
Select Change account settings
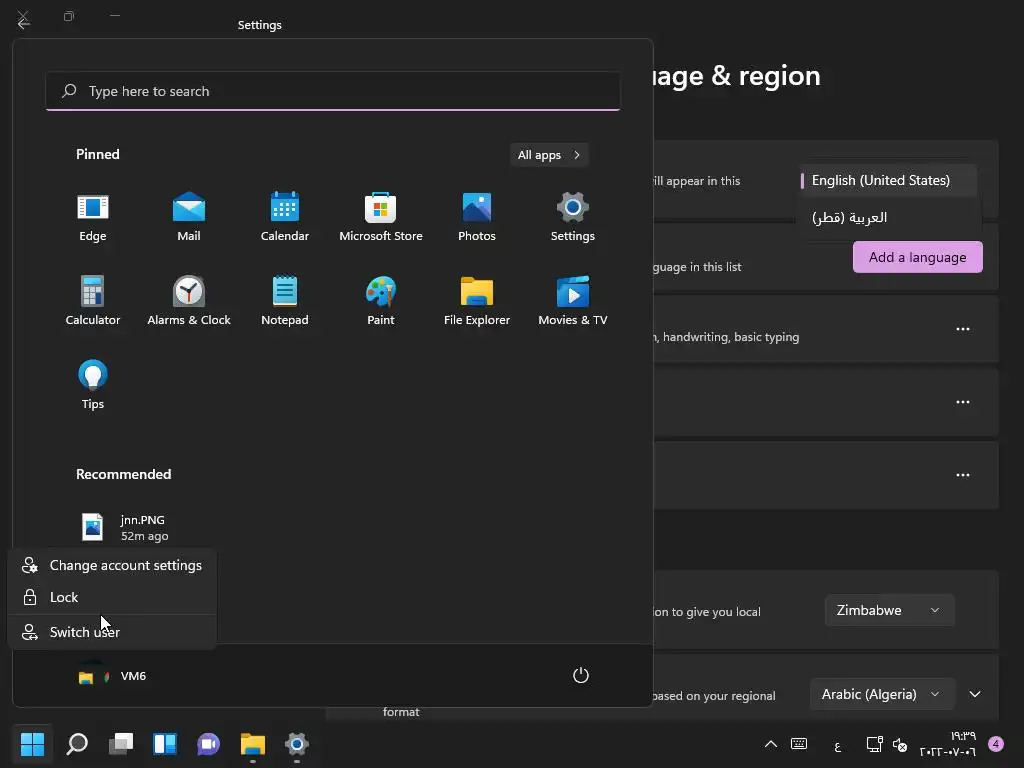[112, 566]
